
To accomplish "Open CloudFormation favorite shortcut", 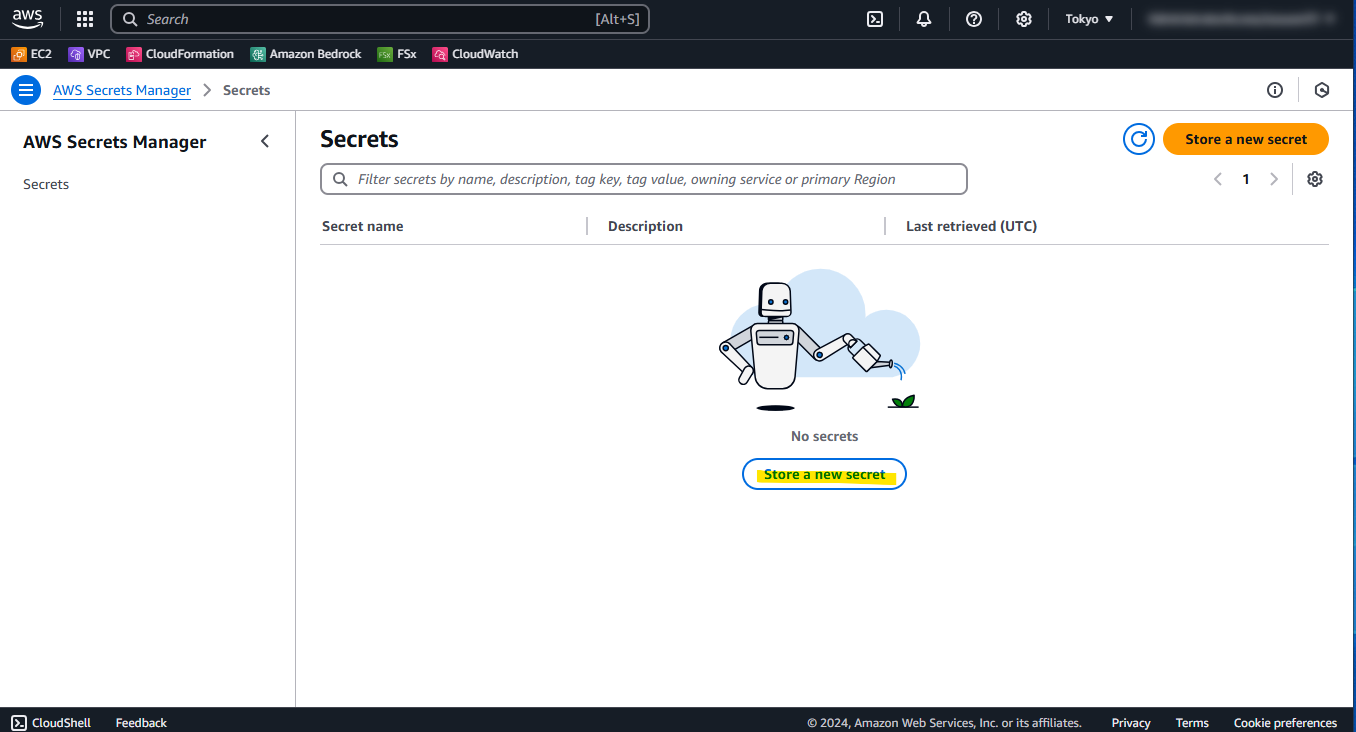I will tap(180, 54).
